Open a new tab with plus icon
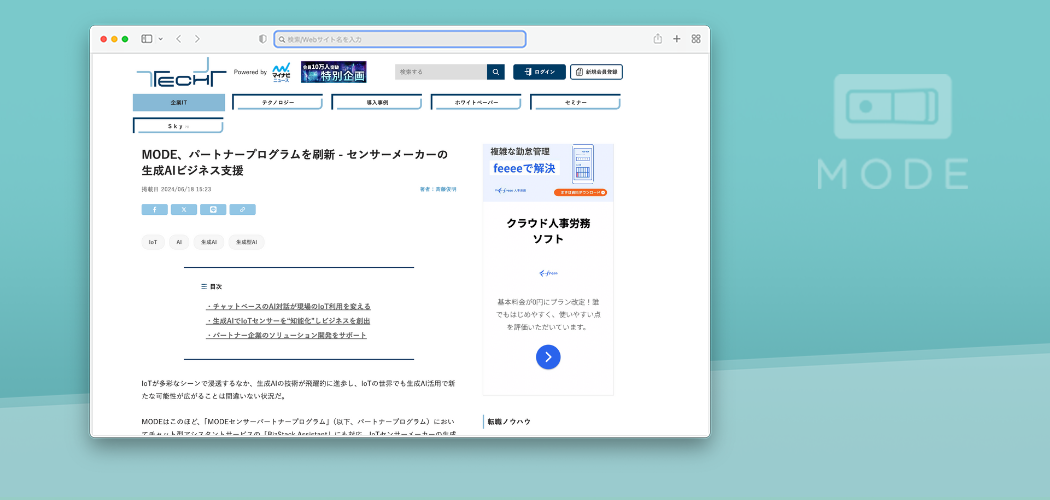 point(677,39)
